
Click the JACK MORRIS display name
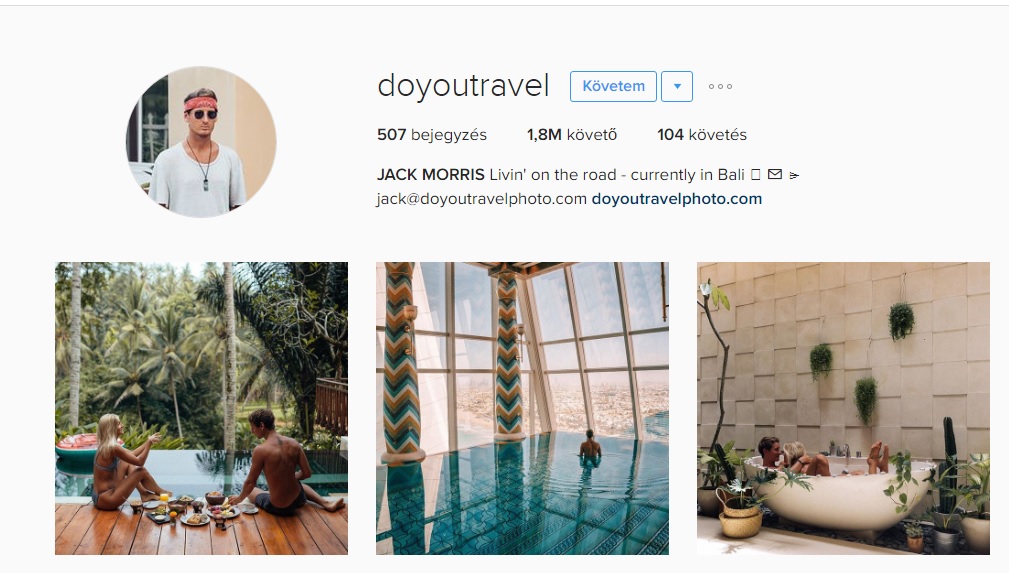coord(430,174)
